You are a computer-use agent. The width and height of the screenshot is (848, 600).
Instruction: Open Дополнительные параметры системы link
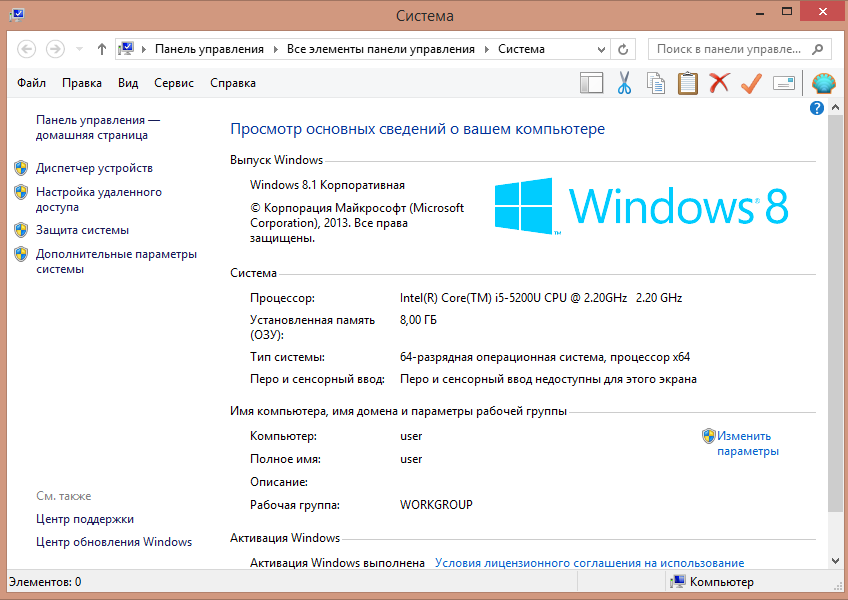point(116,261)
